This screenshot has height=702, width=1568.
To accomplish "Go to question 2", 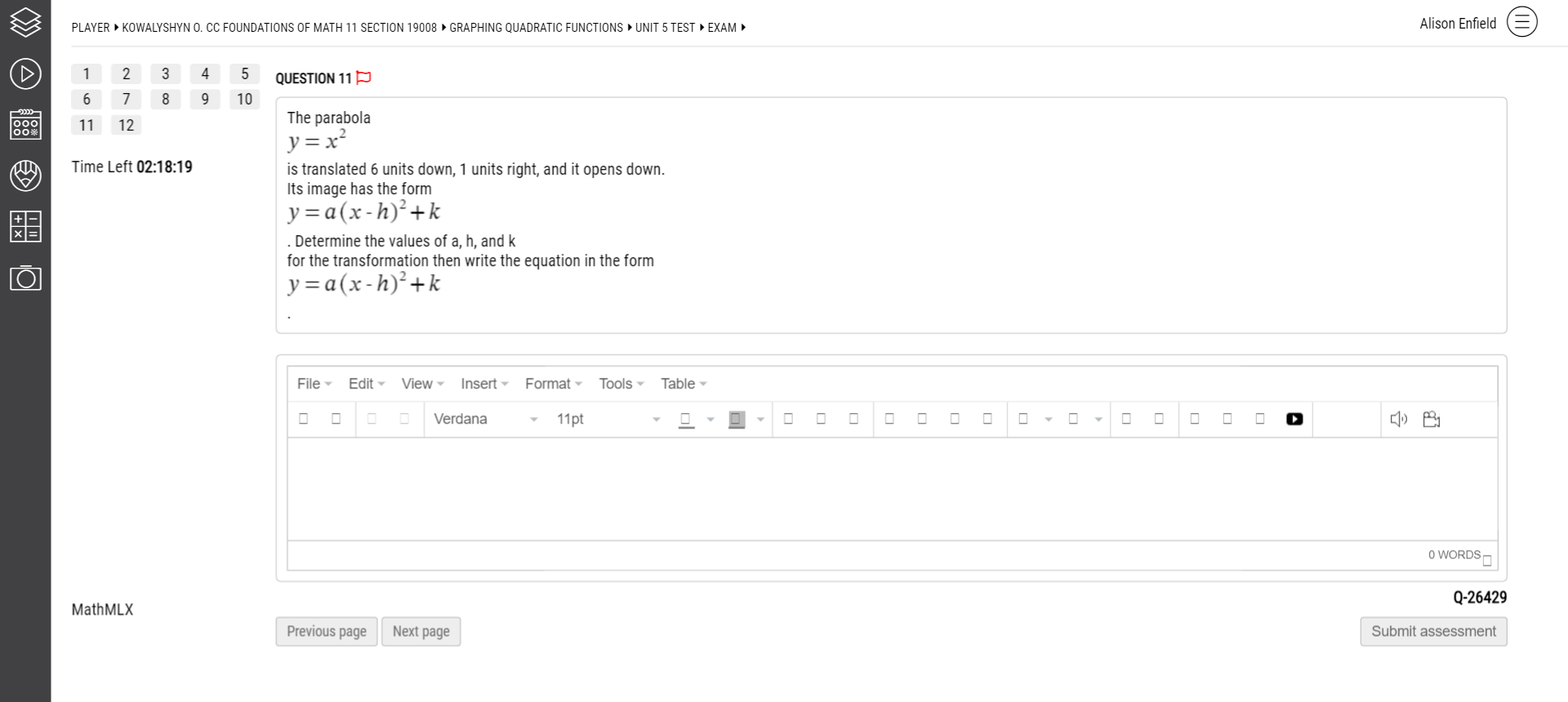I will tap(126, 73).
